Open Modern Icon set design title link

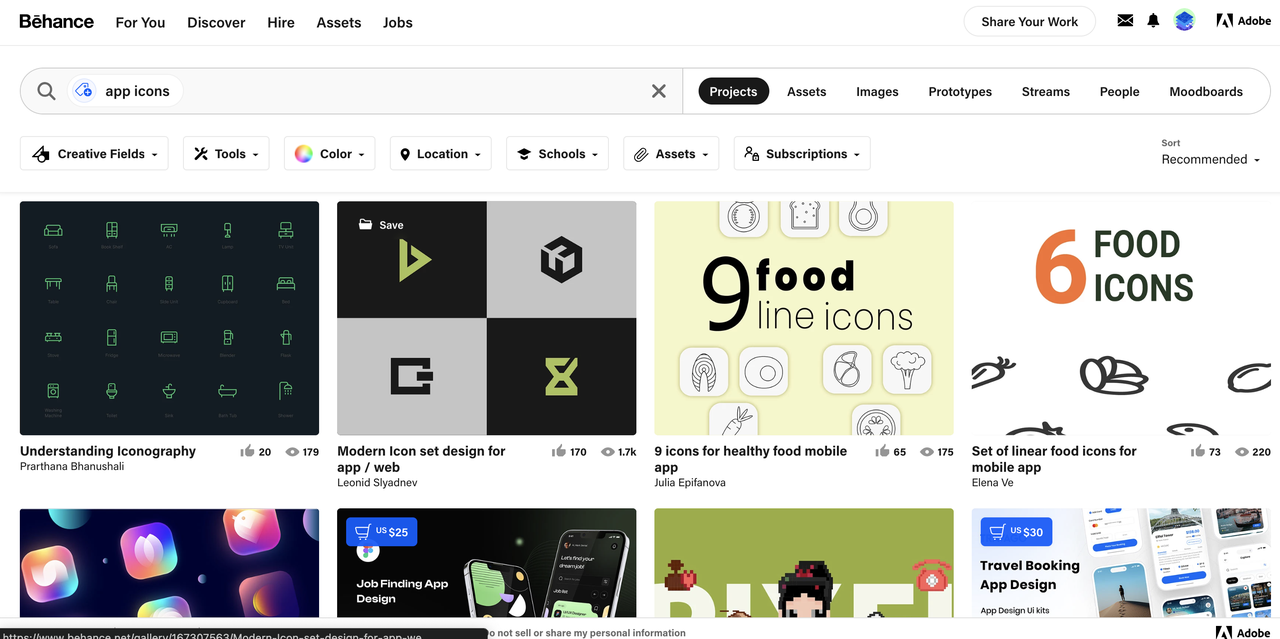(x=421, y=459)
